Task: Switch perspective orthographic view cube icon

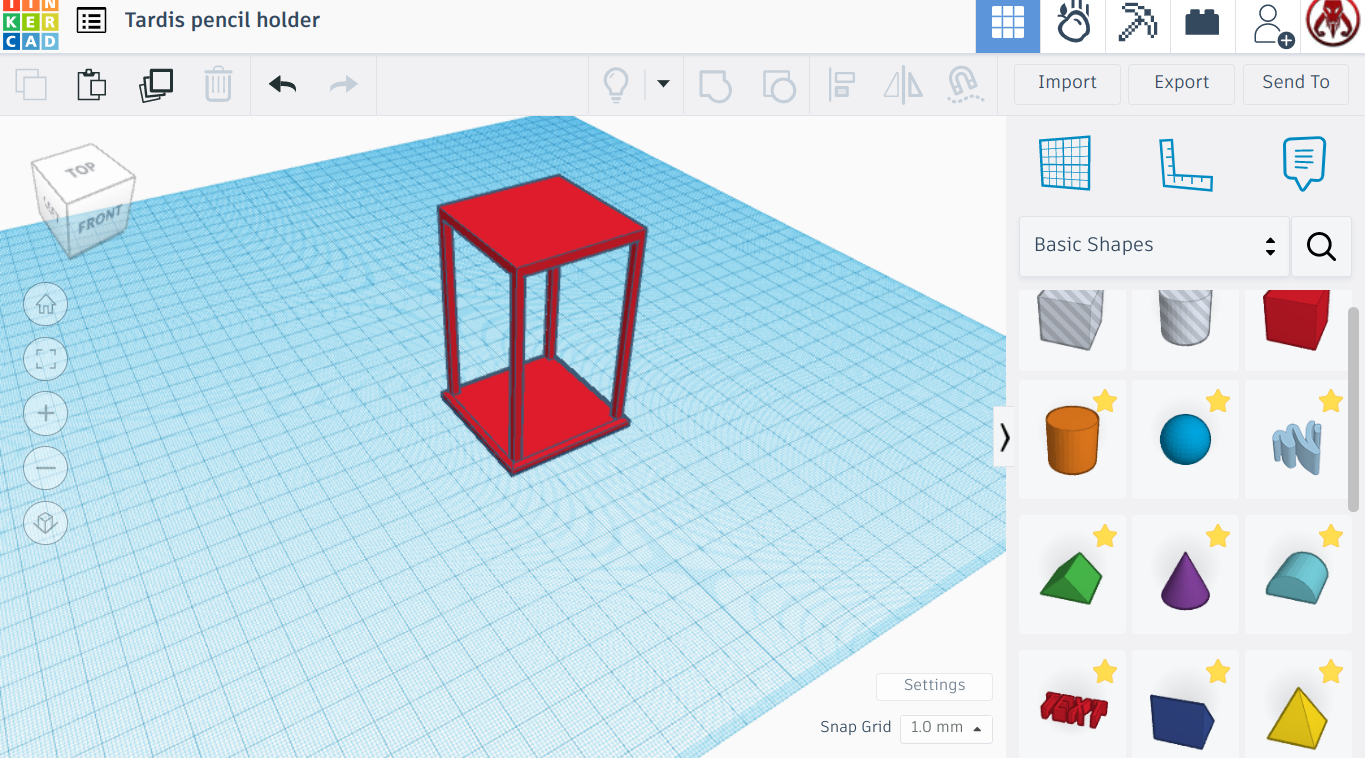Action: [x=46, y=522]
